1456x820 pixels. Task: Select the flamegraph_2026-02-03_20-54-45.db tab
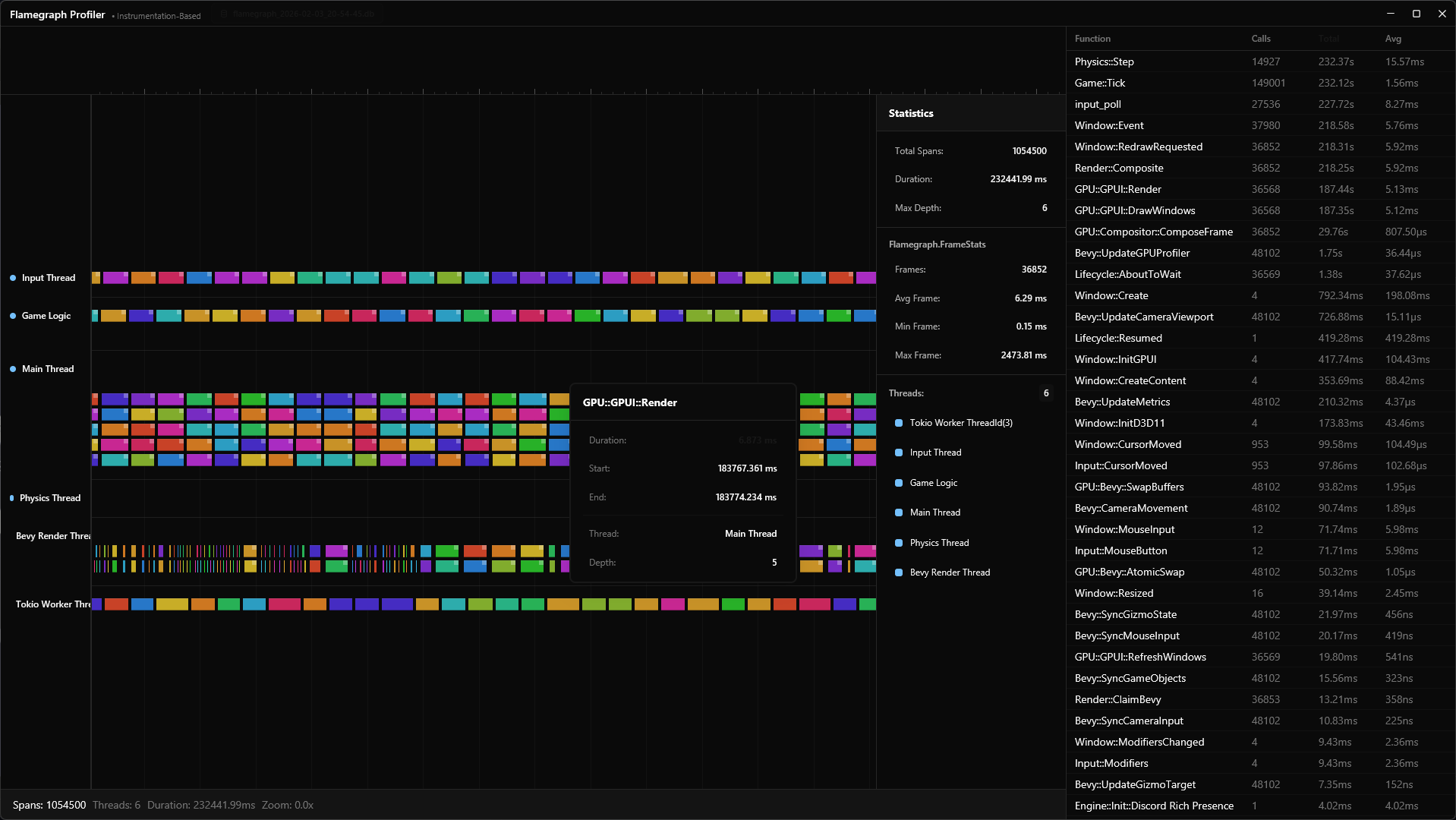302,13
